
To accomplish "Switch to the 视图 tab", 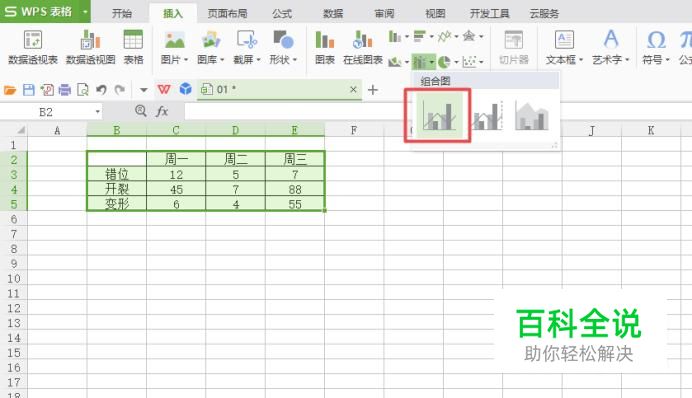I will coord(435,14).
